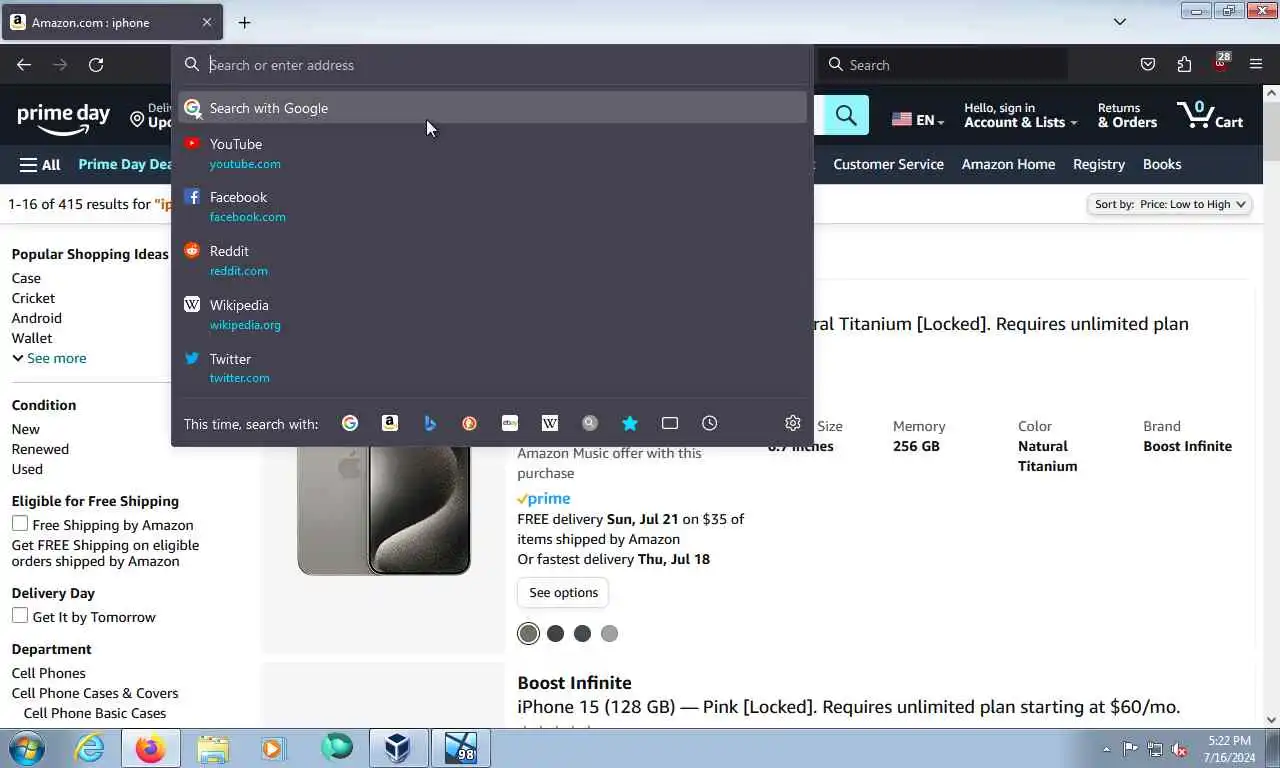The height and width of the screenshot is (768, 1280).
Task: Choose YouTube suggestion
Action: (492, 153)
